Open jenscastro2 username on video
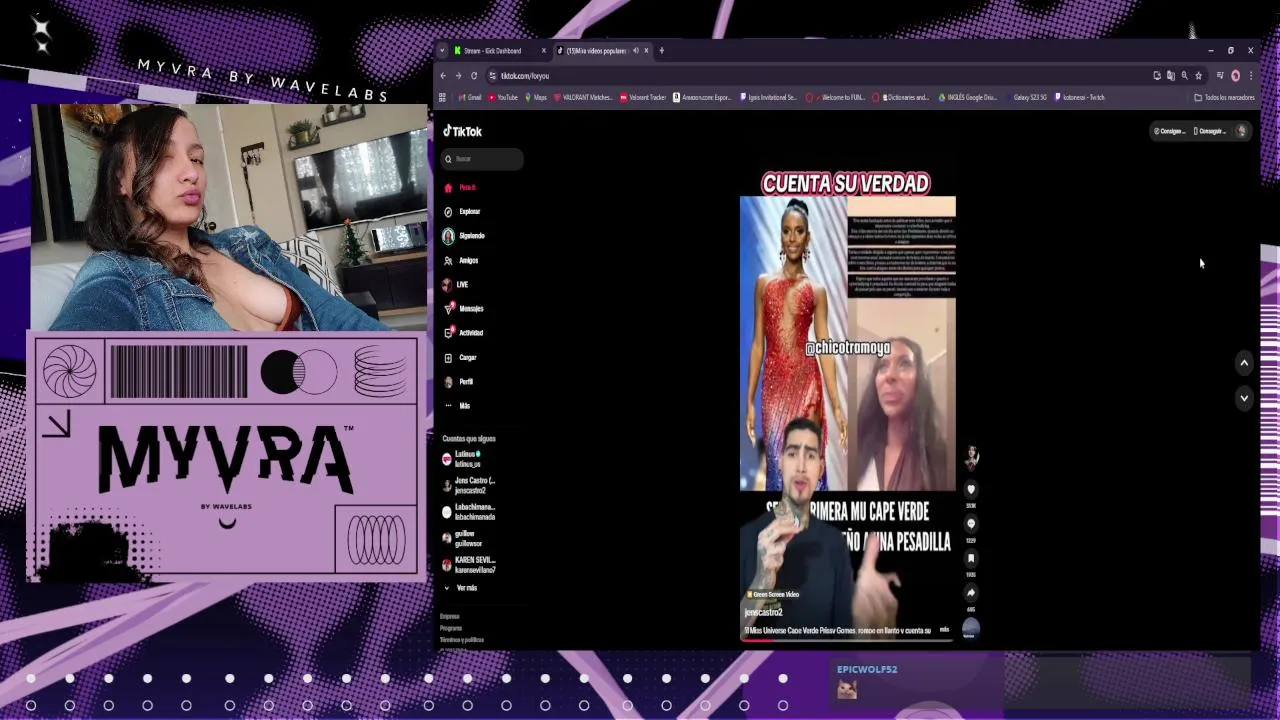1280x720 pixels. 763,612
